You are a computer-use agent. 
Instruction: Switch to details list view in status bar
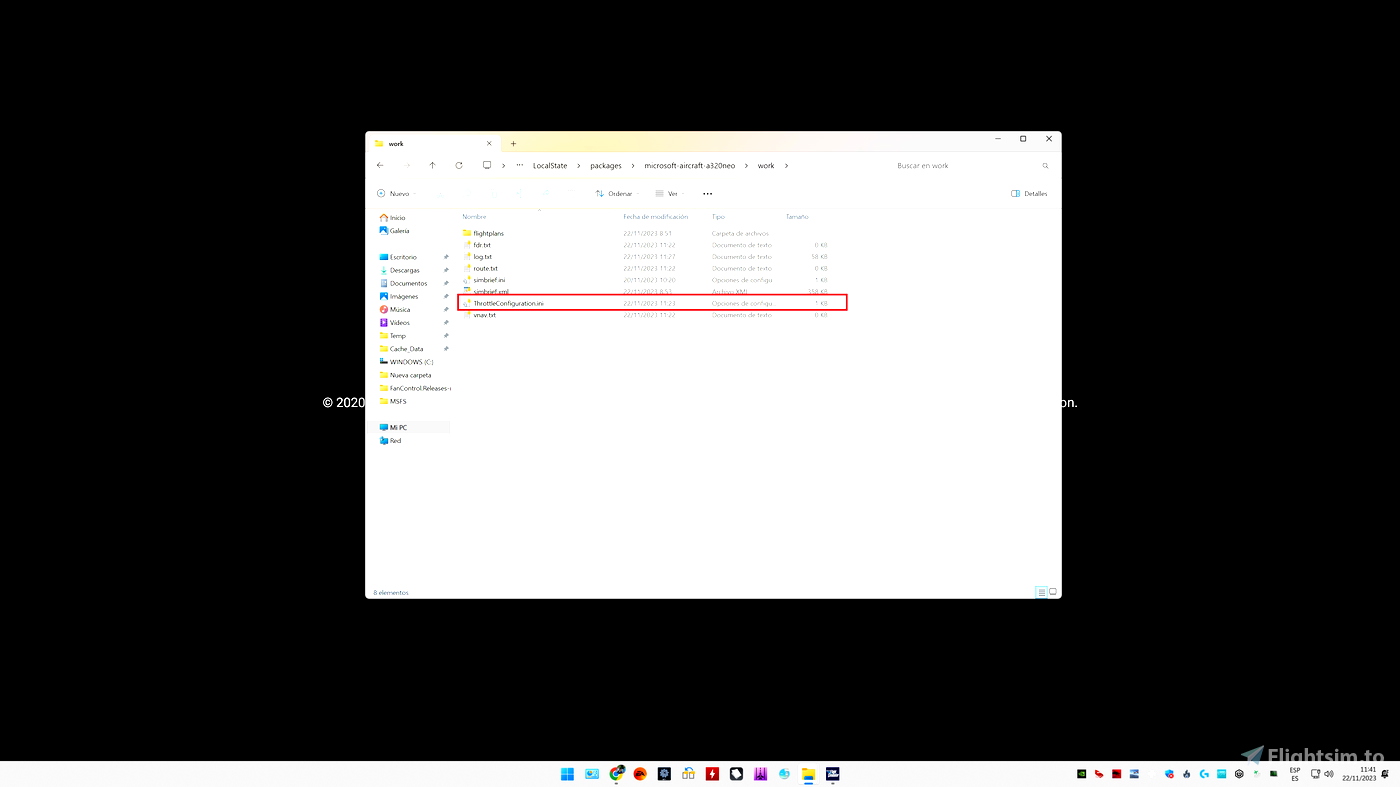point(1041,592)
